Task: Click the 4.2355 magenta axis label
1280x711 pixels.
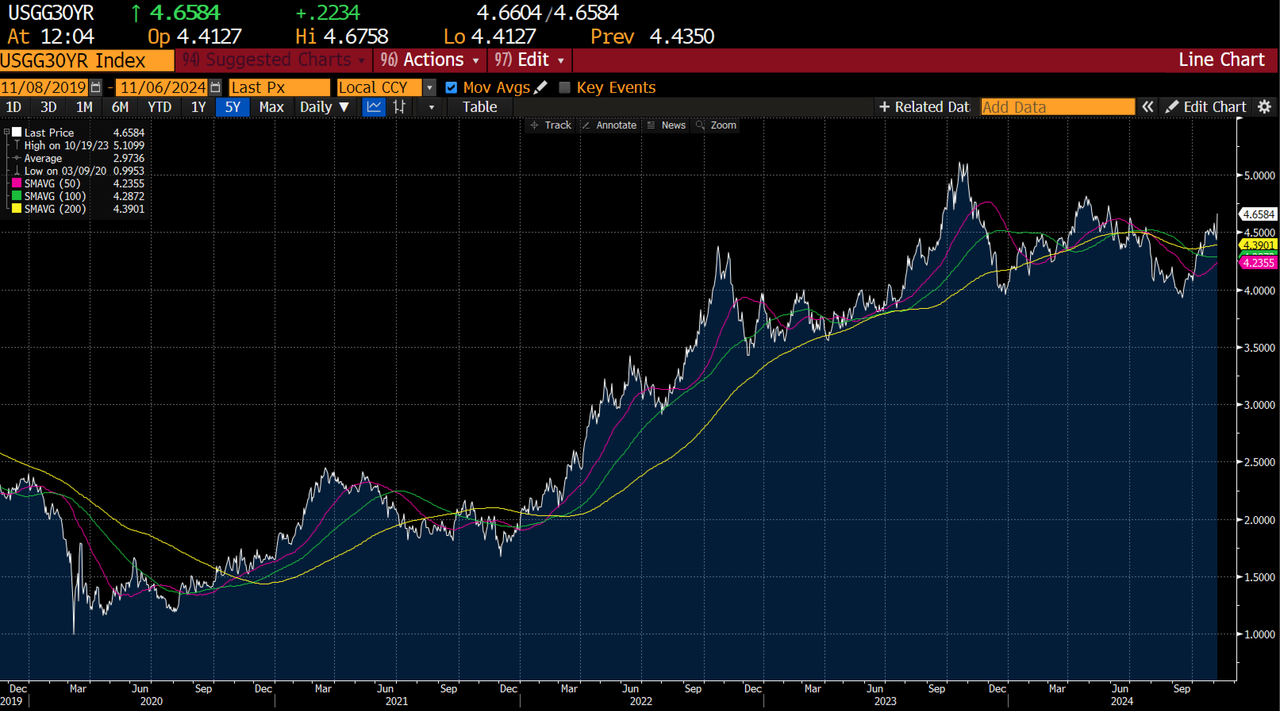Action: [1258, 262]
